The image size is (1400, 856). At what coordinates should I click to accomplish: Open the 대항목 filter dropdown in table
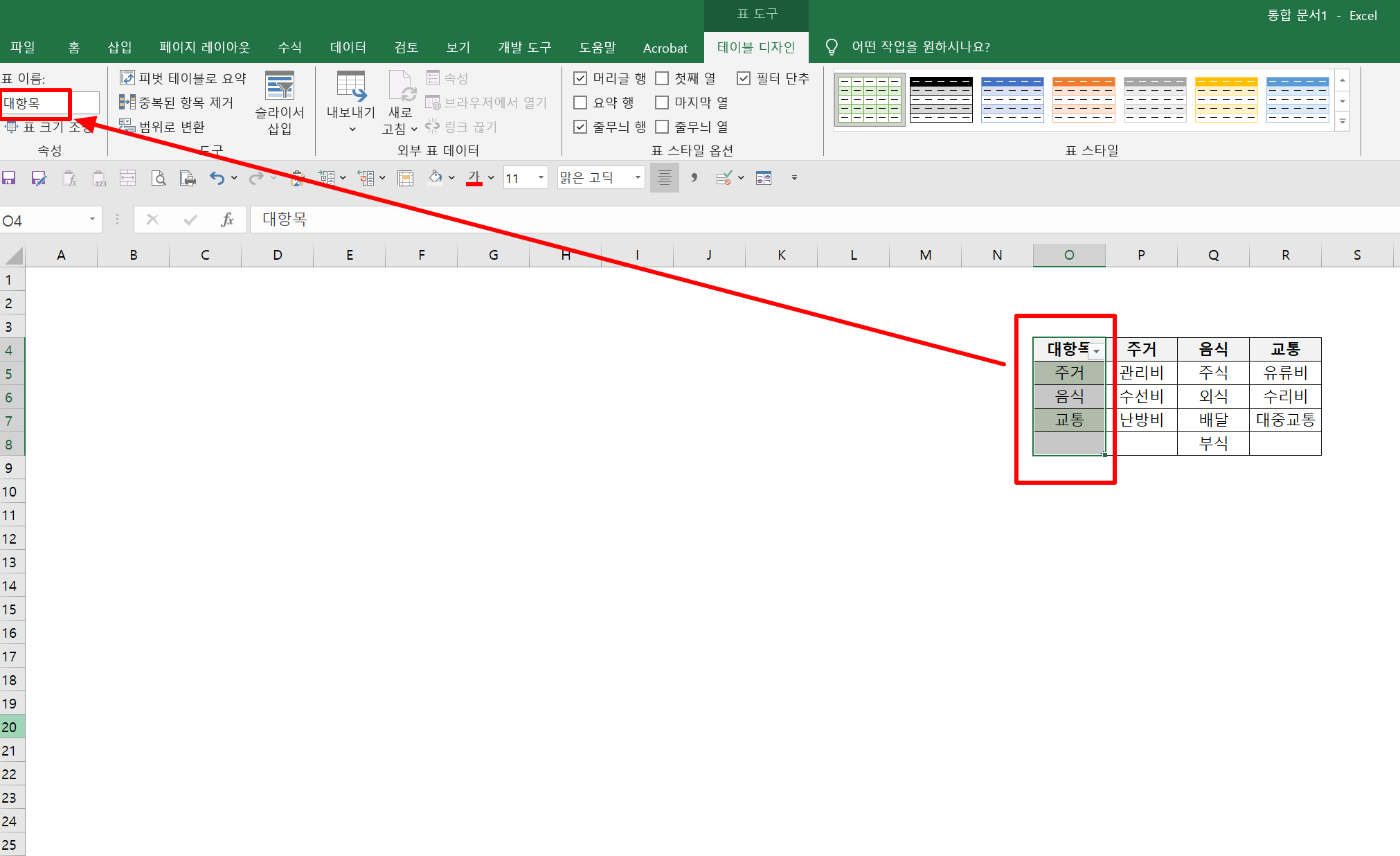click(x=1096, y=351)
